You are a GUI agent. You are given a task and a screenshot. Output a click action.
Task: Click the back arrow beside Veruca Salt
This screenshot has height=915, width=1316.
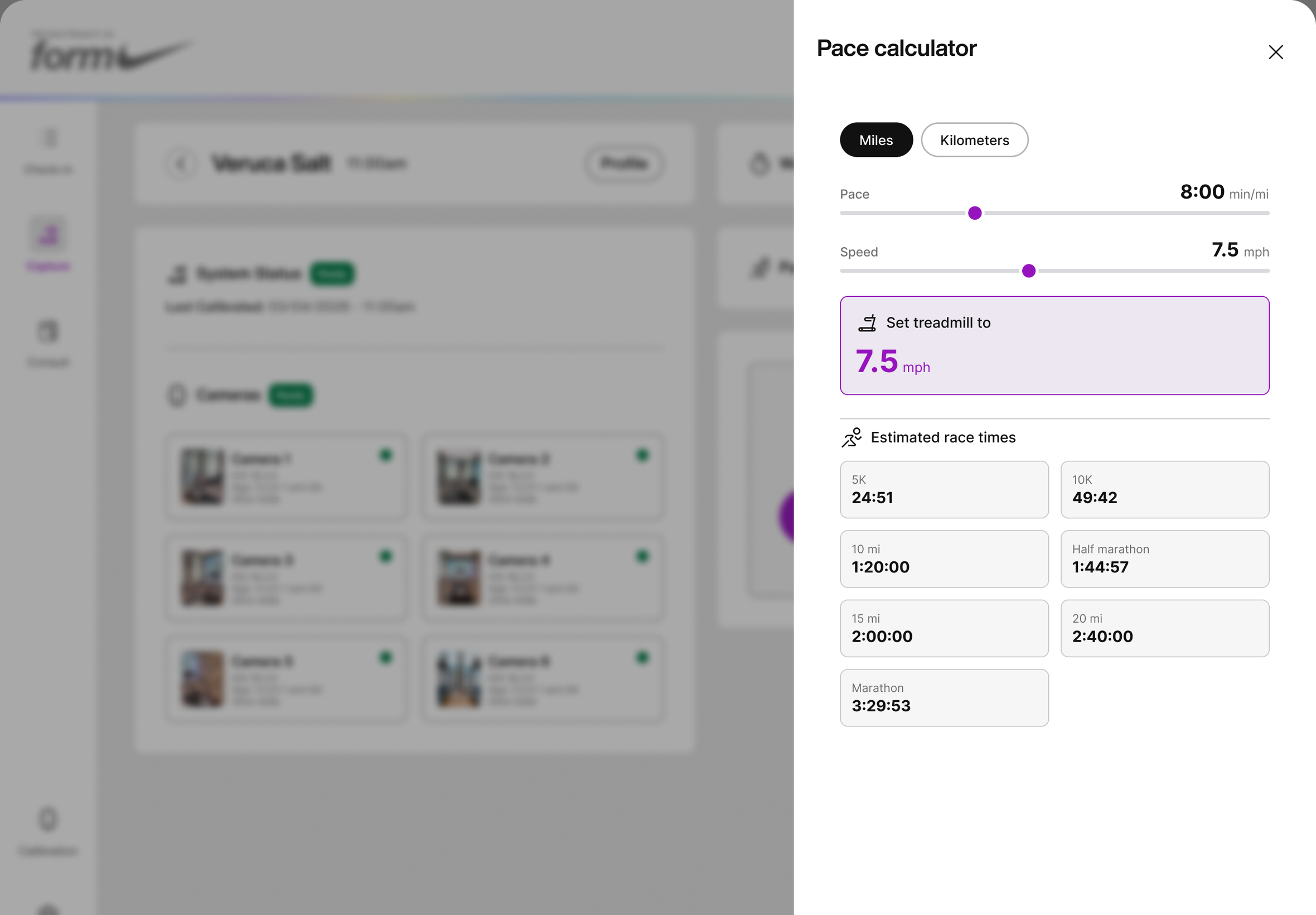coord(181,164)
